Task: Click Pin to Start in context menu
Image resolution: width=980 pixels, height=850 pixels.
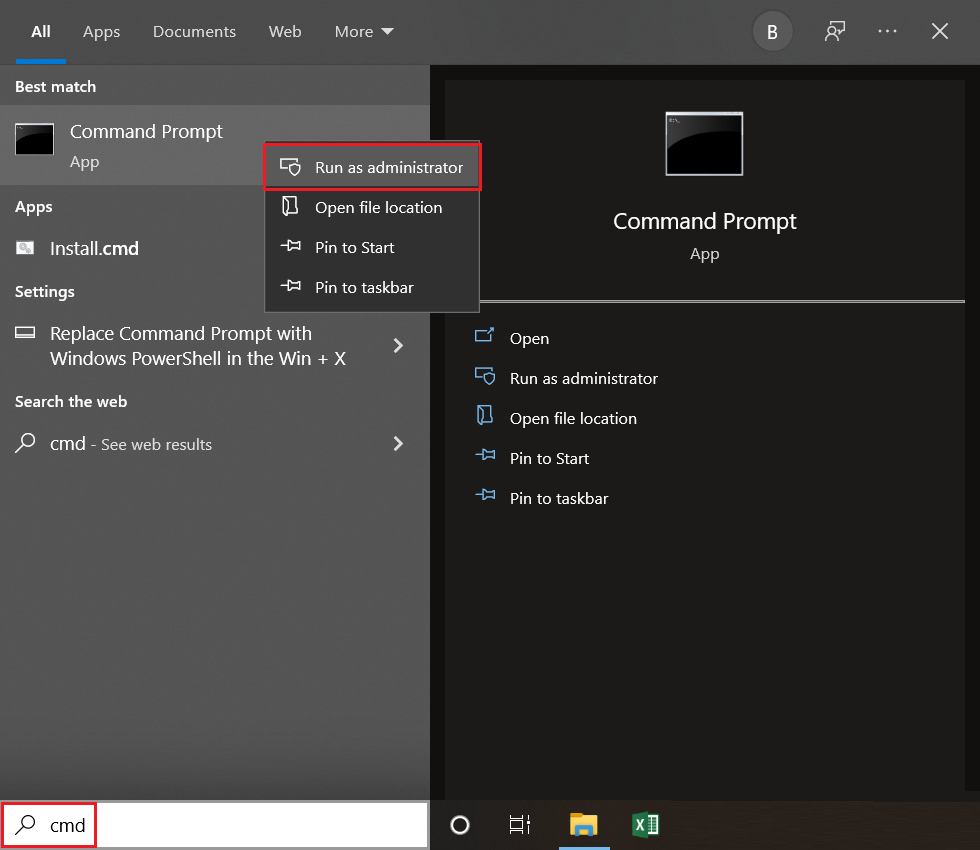Action: tap(372, 248)
